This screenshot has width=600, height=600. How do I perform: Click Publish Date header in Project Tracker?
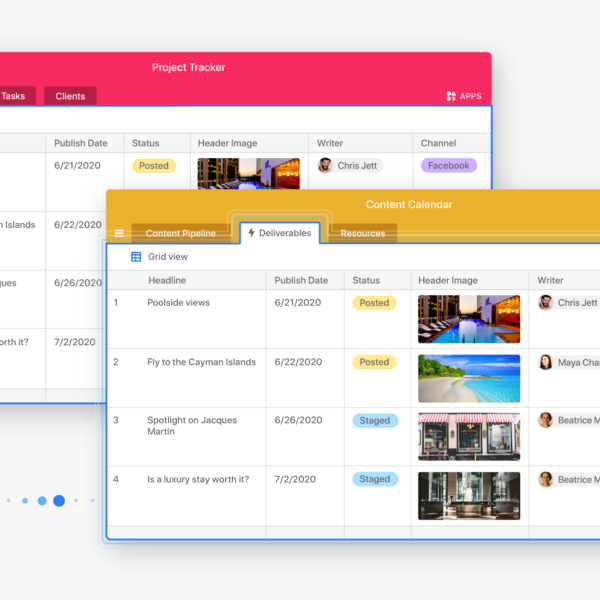(x=81, y=143)
